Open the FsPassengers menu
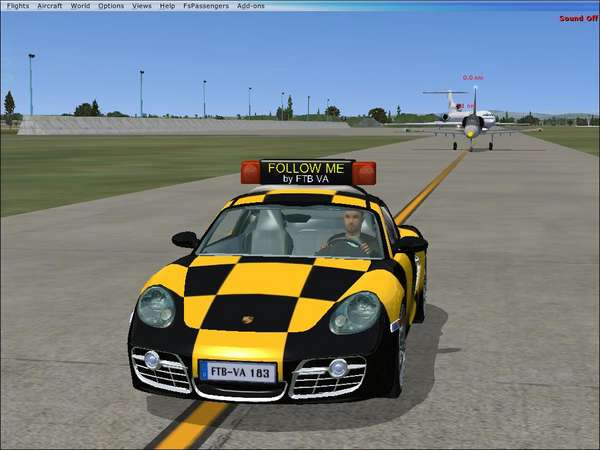 tap(206, 6)
